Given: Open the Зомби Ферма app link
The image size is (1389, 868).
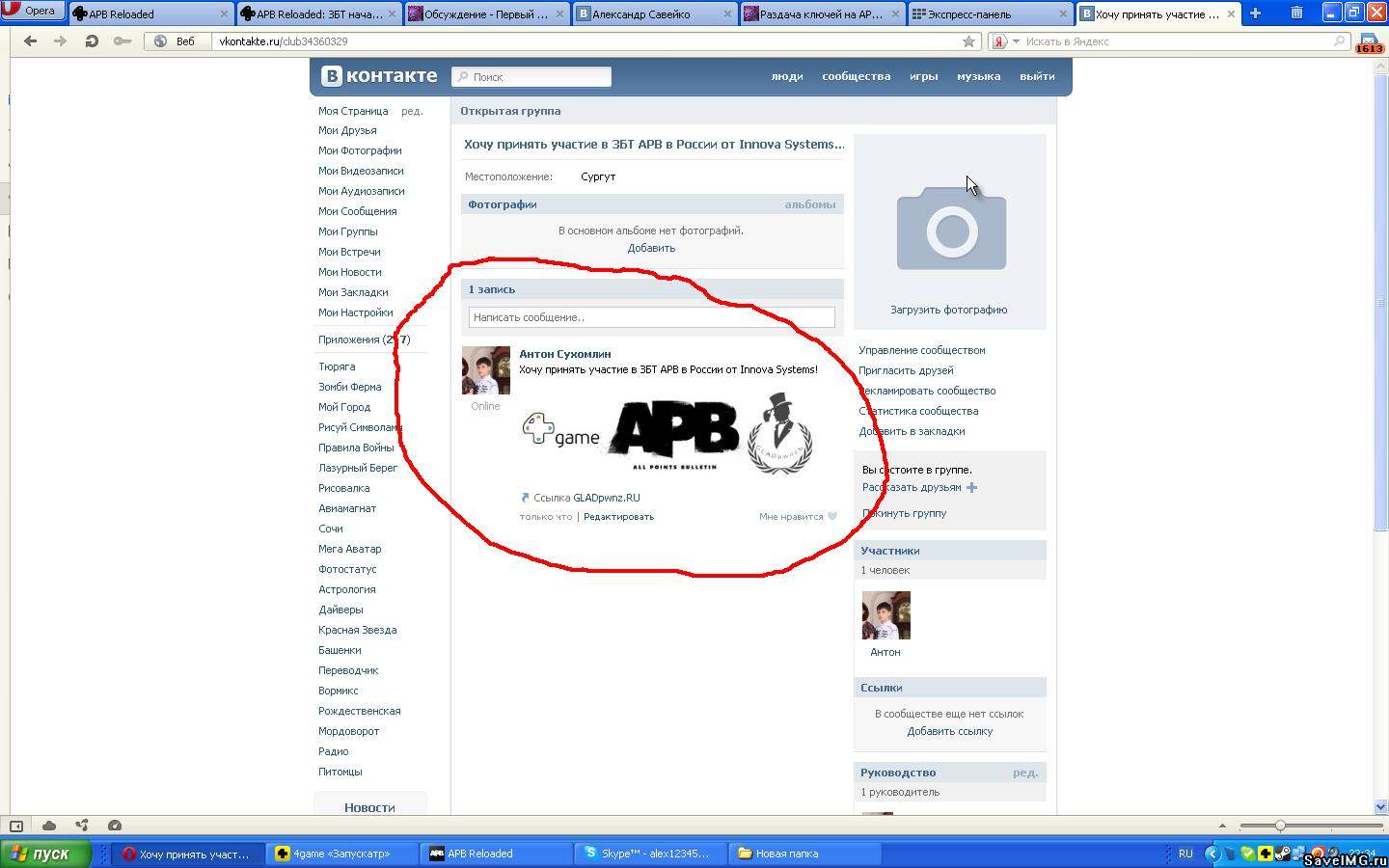Looking at the screenshot, I should click(349, 387).
